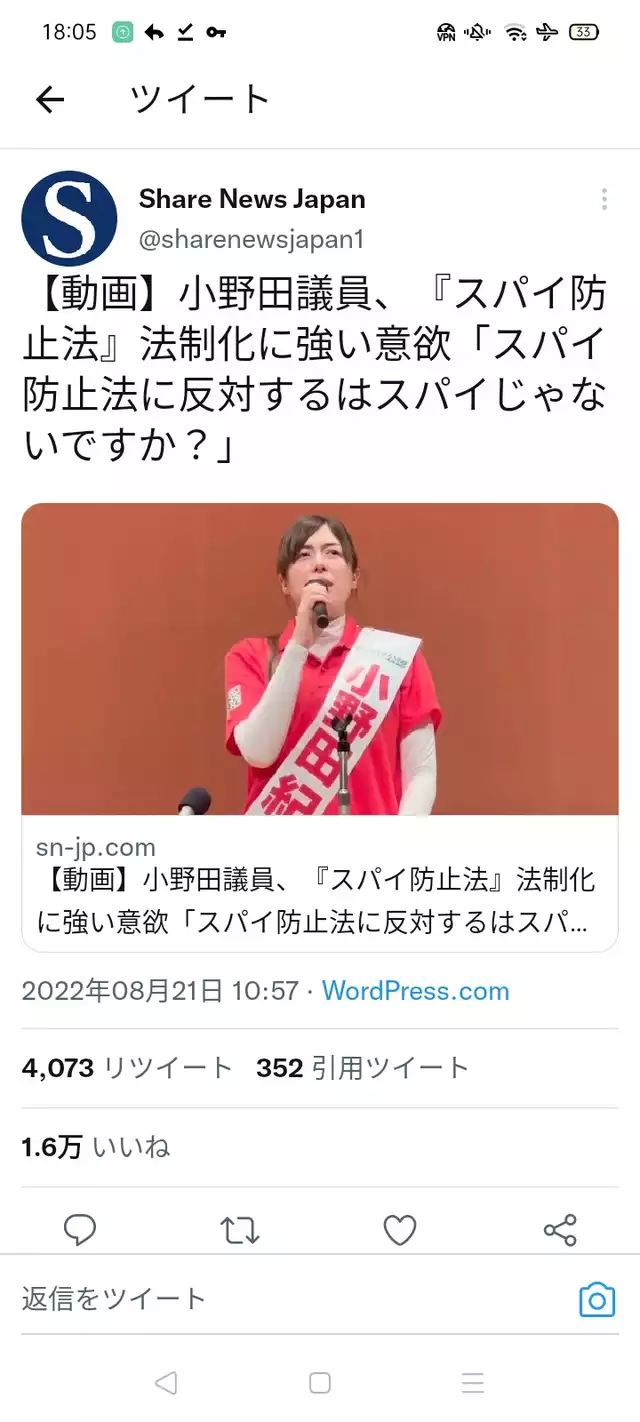Open the WordPress.com source link
640x1422 pixels.
point(415,991)
